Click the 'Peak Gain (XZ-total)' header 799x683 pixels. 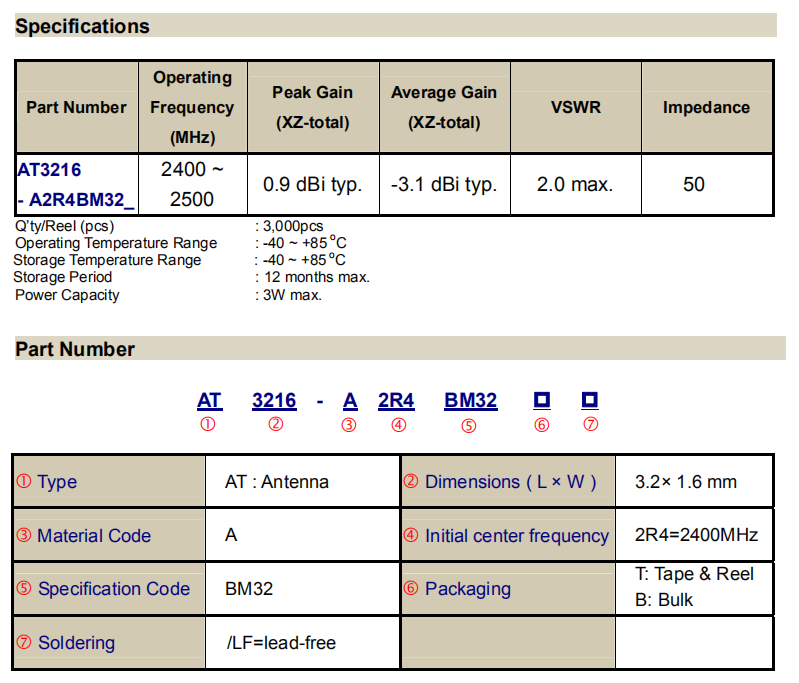point(313,108)
